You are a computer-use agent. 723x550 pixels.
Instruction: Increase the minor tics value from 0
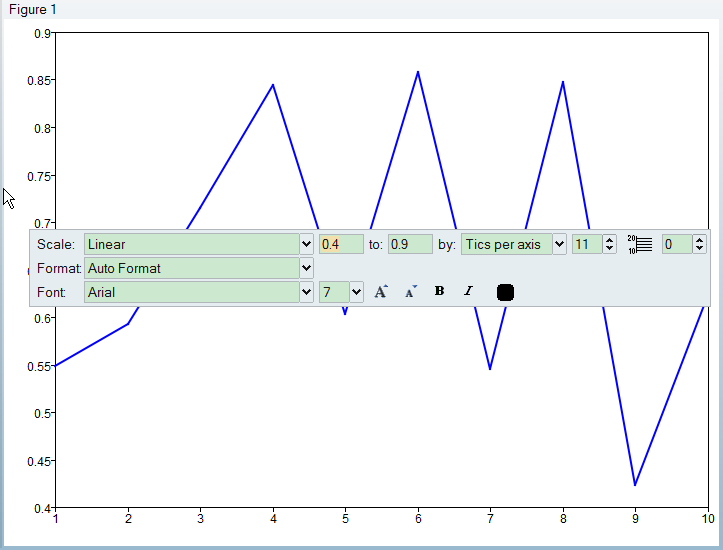[x=699, y=240]
